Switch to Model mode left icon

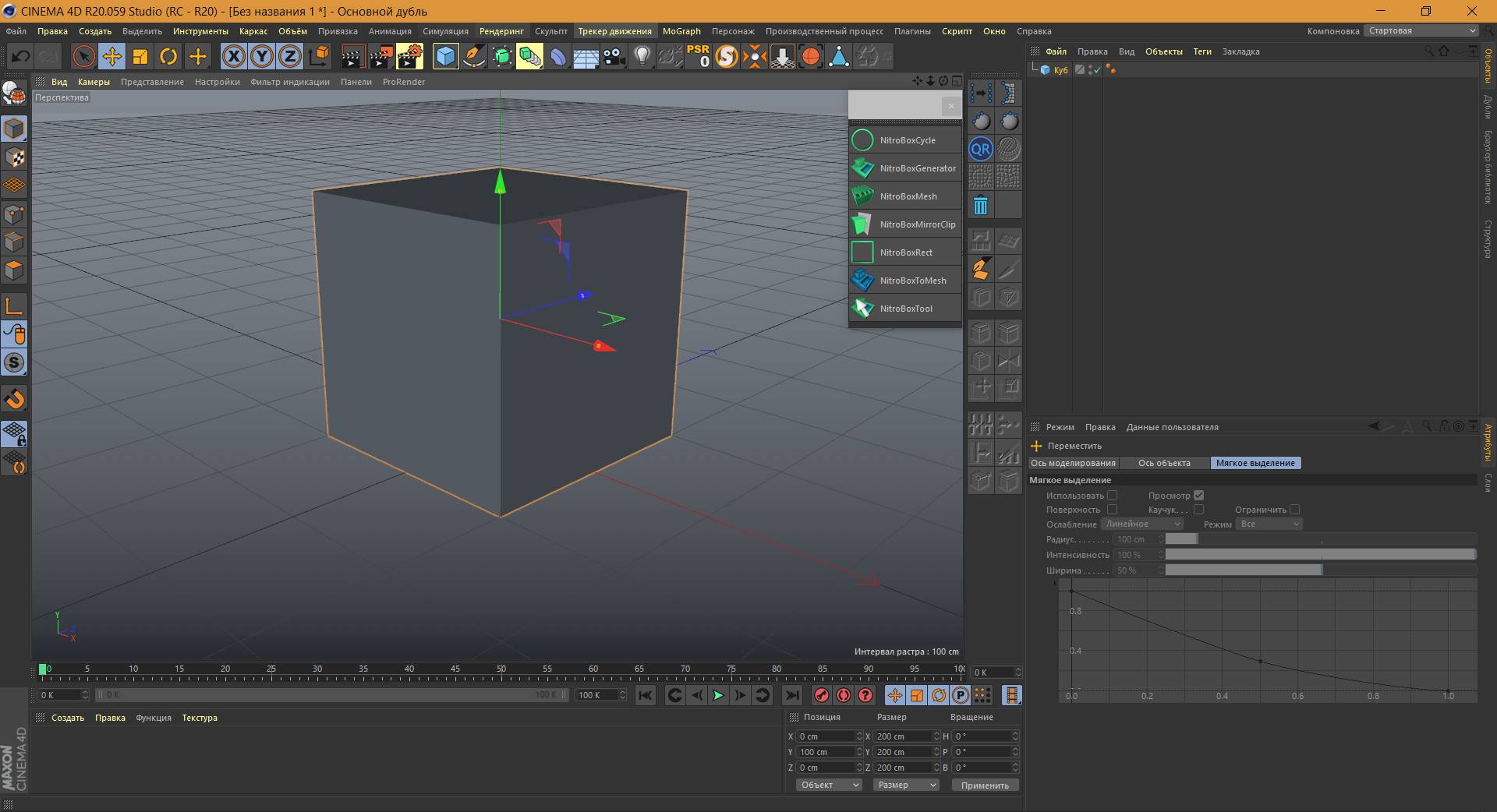point(14,129)
